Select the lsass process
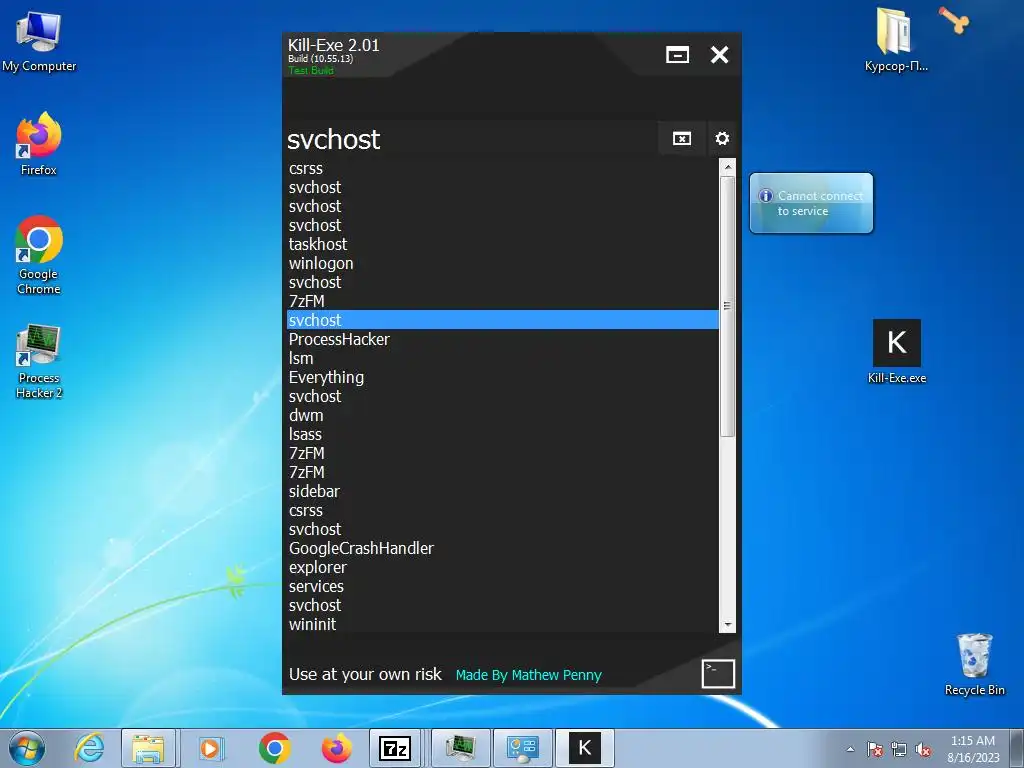Image resolution: width=1024 pixels, height=768 pixels. [x=502, y=434]
